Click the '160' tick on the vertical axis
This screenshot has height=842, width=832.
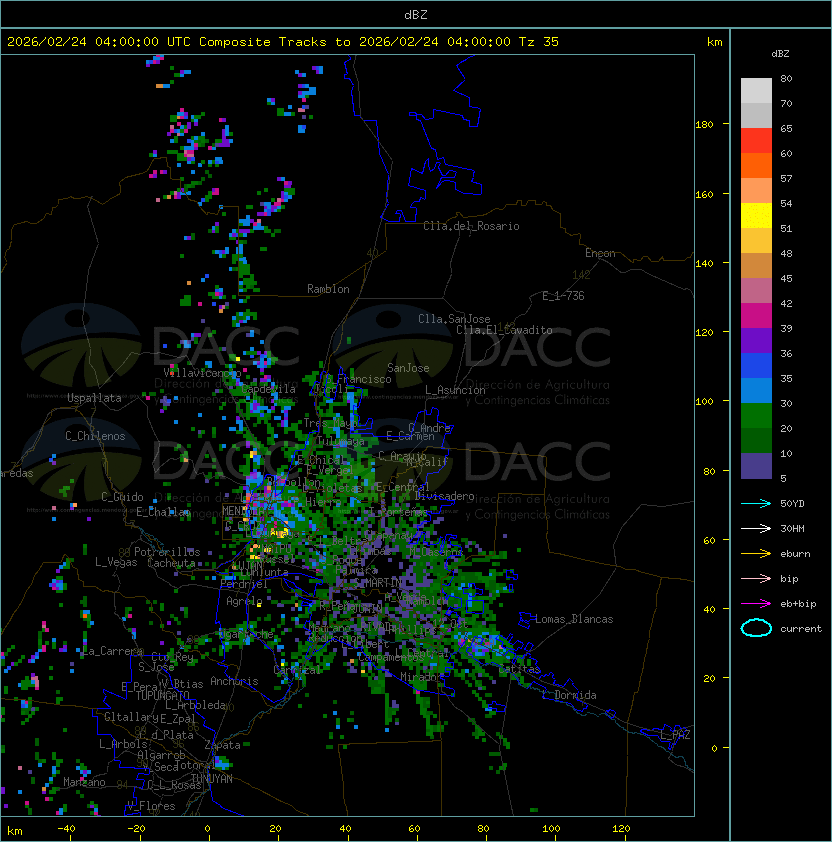click(x=704, y=194)
